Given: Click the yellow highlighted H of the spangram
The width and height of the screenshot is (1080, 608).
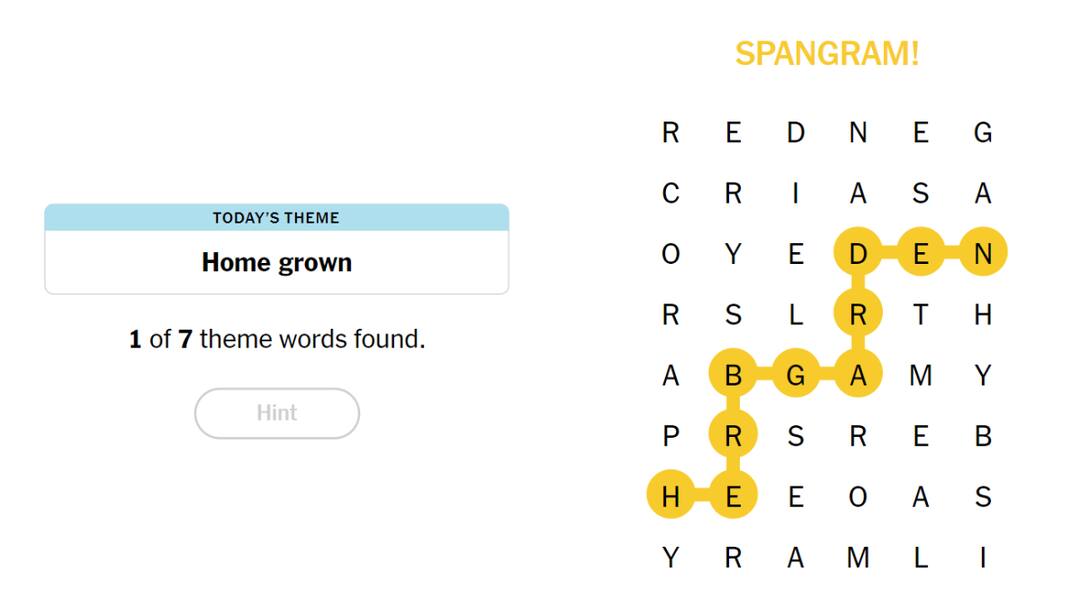Looking at the screenshot, I should tap(671, 497).
